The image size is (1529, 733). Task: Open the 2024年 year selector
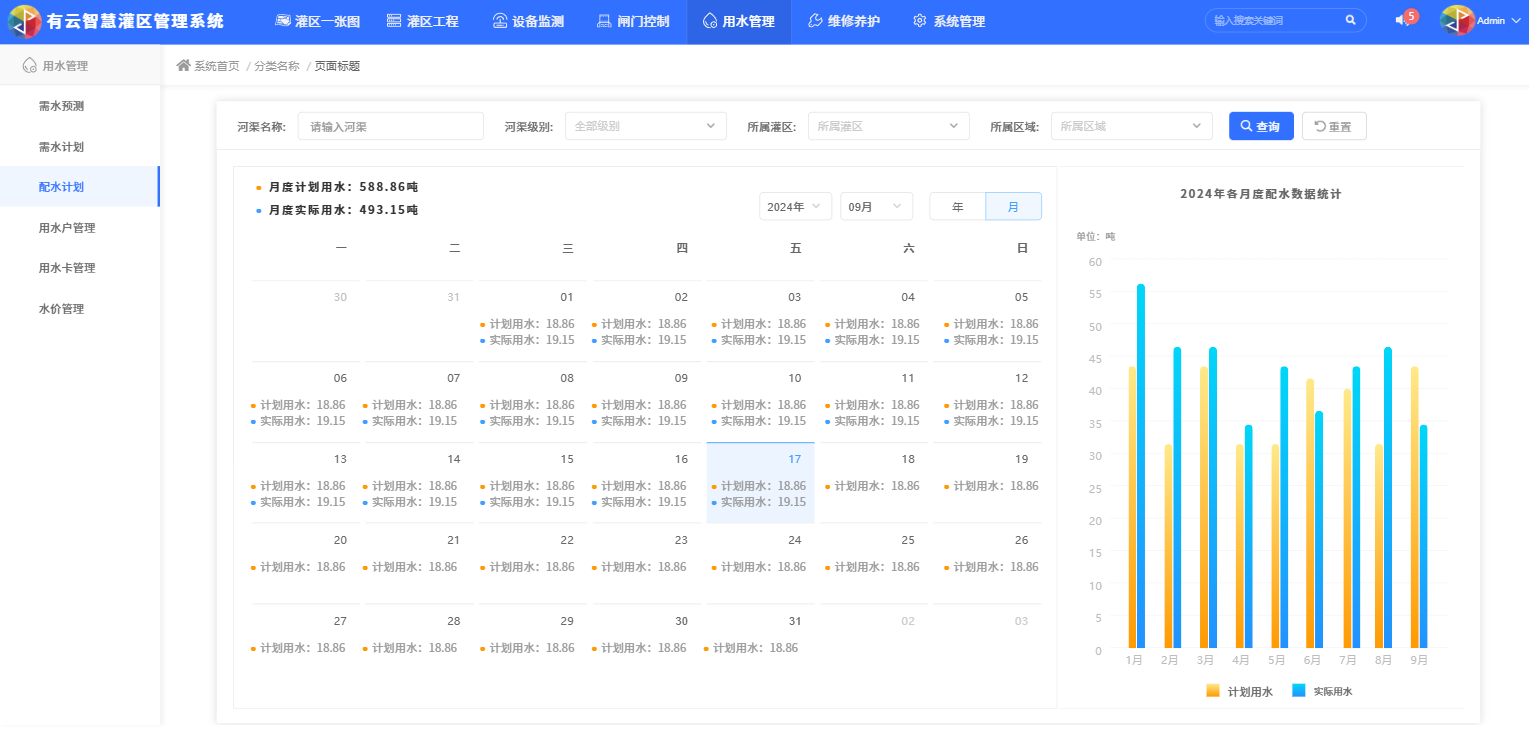795,206
